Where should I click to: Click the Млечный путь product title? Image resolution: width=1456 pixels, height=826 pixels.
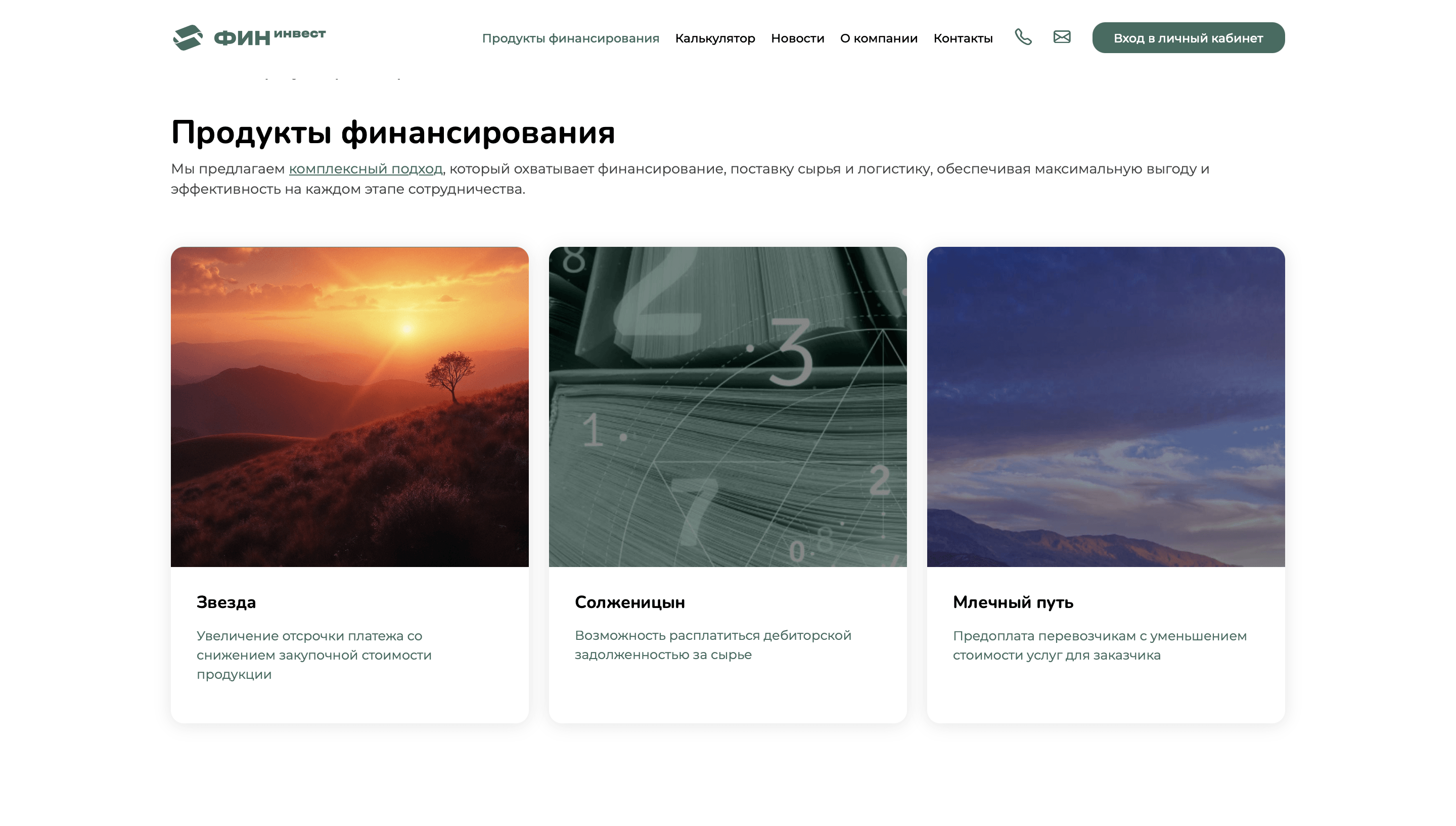pyautogui.click(x=1013, y=602)
